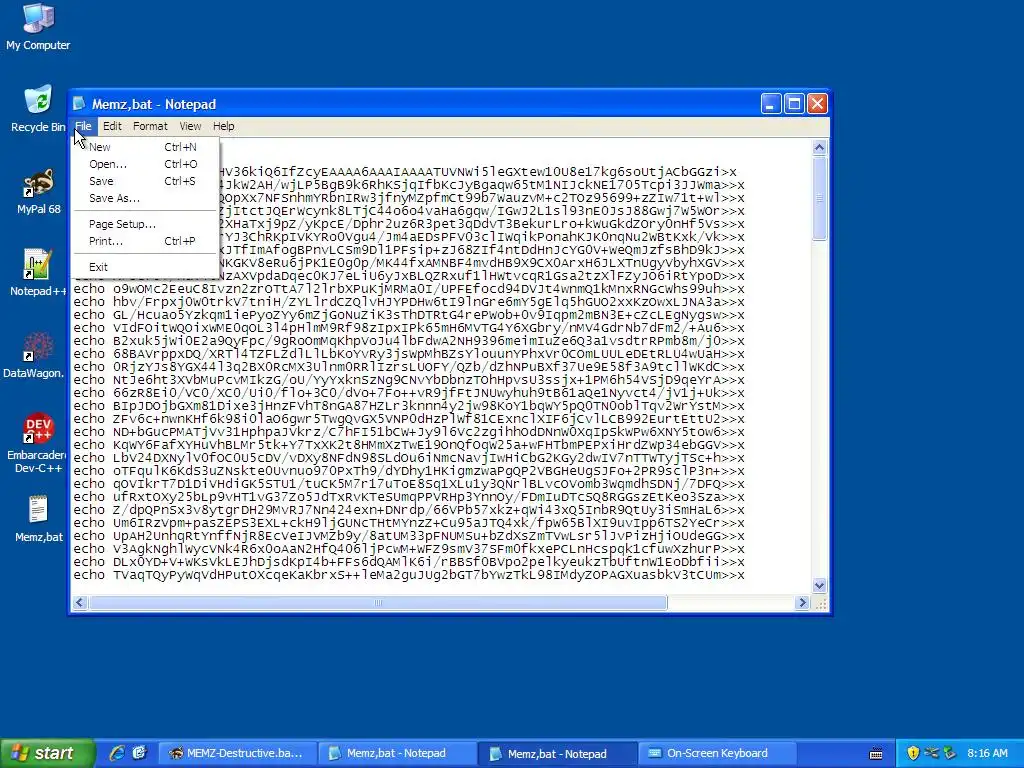
Task: Place cursor in line starting echo ND+bGucPMATjVv
Action: pos(408,432)
